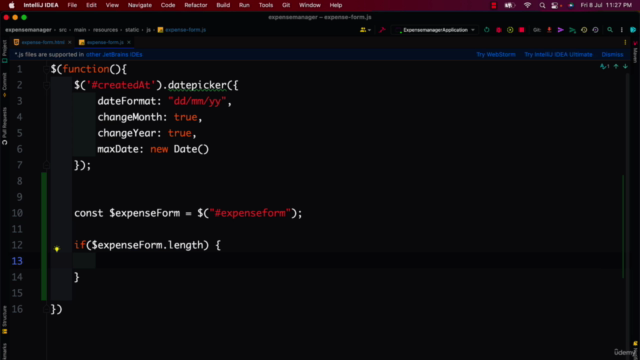Open the Project tool window sidebar button

click(x=4, y=51)
